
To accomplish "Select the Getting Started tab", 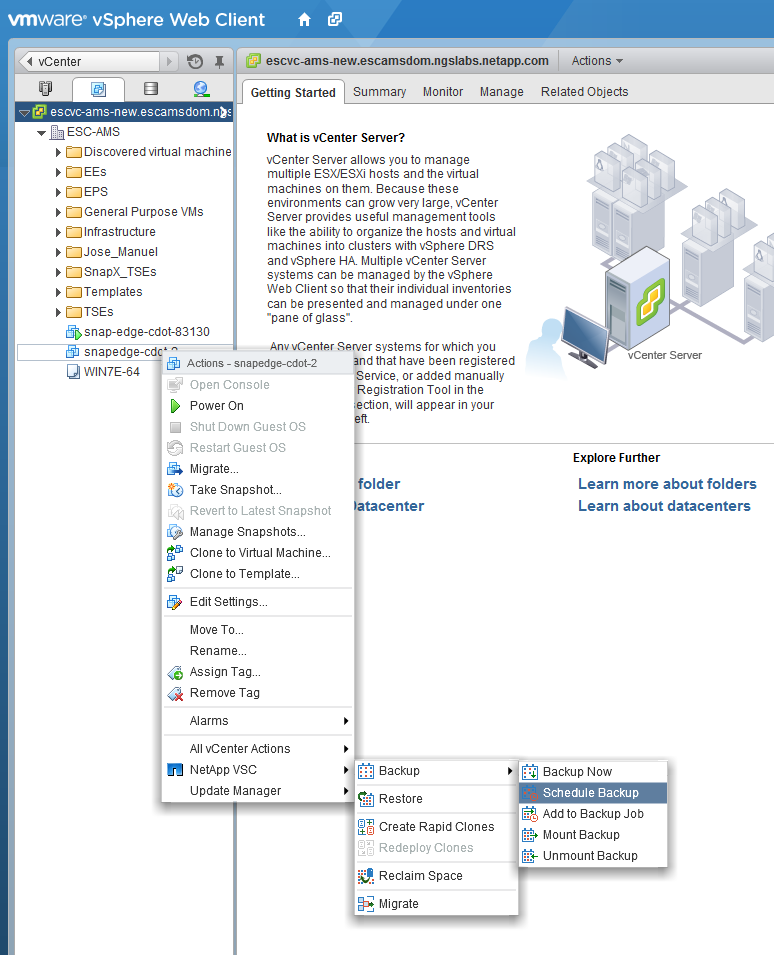I will (293, 93).
